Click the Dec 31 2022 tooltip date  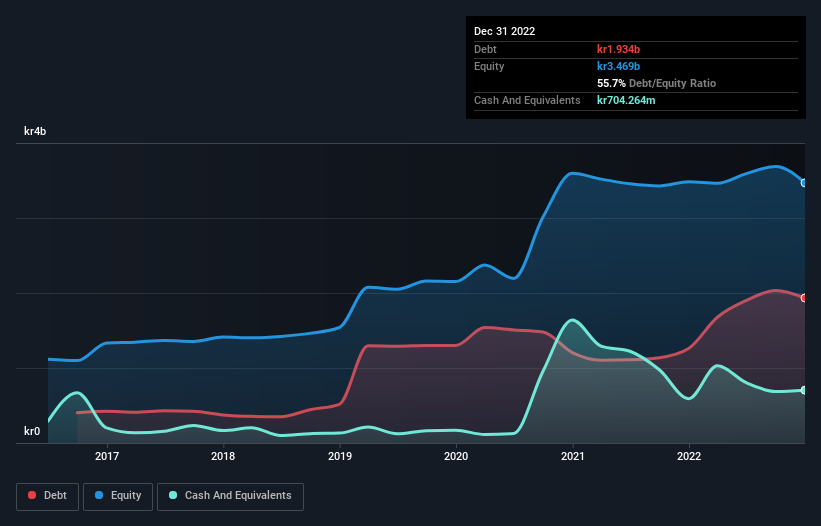tap(504, 31)
